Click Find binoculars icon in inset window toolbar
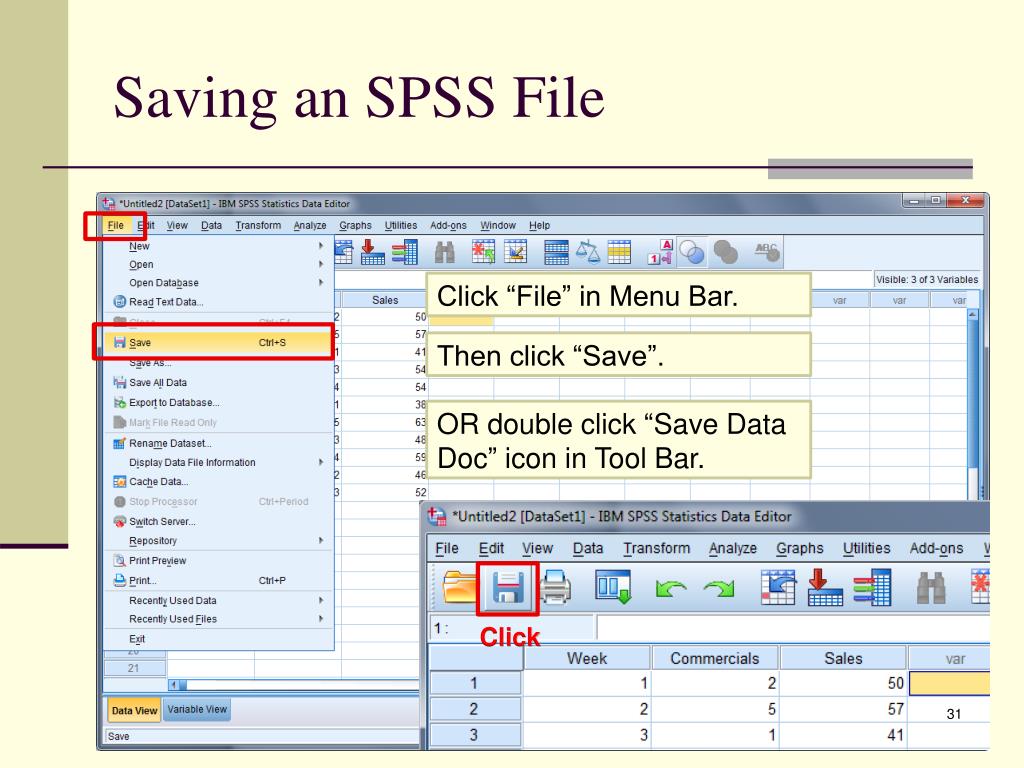The height and width of the screenshot is (768, 1024). click(x=931, y=587)
